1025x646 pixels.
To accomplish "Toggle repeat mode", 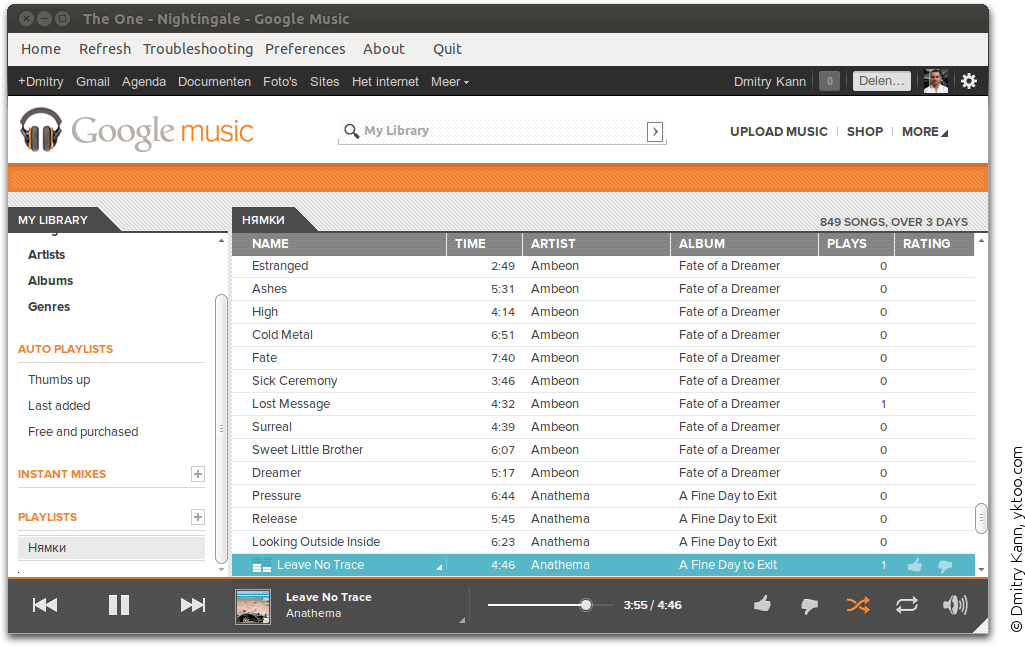I will pyautogui.click(x=907, y=605).
